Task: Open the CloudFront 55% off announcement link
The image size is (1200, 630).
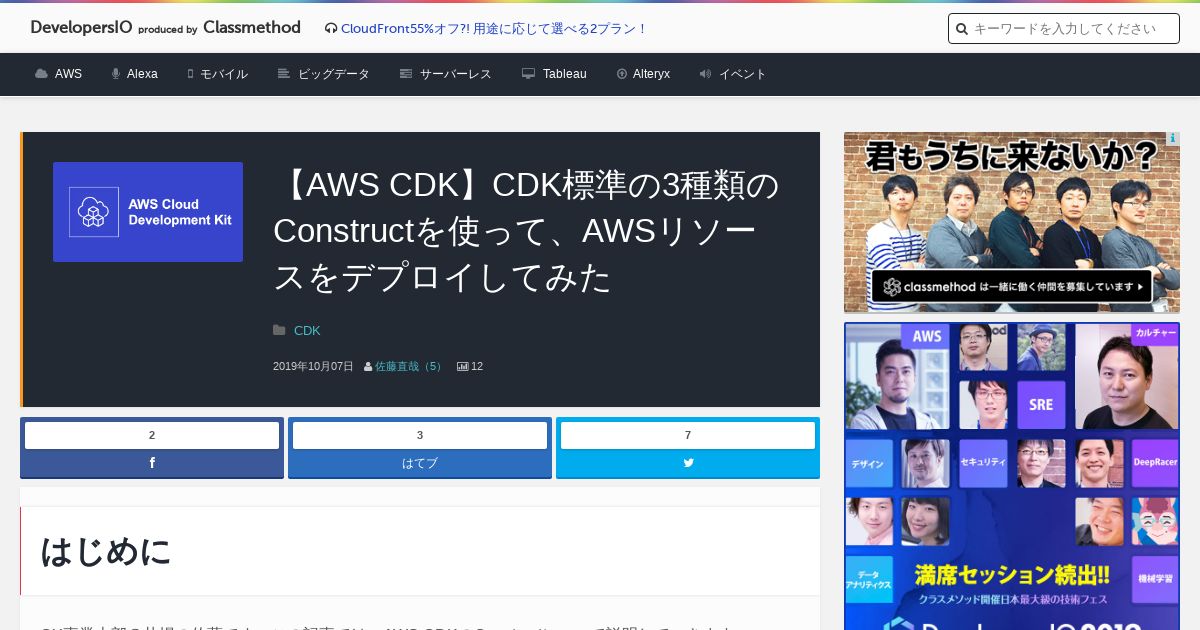Action: tap(494, 28)
